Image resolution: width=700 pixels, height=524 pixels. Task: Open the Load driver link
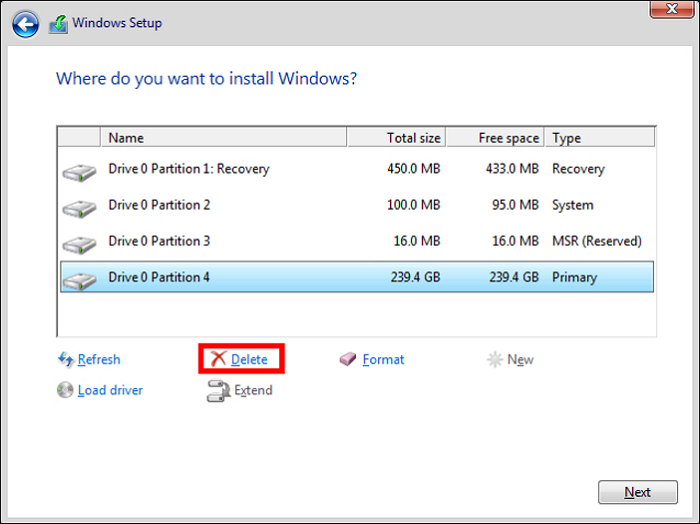coord(110,390)
